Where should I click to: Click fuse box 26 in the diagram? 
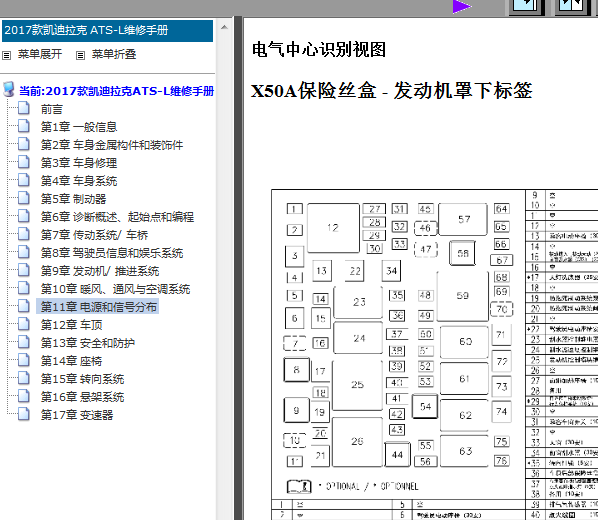coord(357,441)
